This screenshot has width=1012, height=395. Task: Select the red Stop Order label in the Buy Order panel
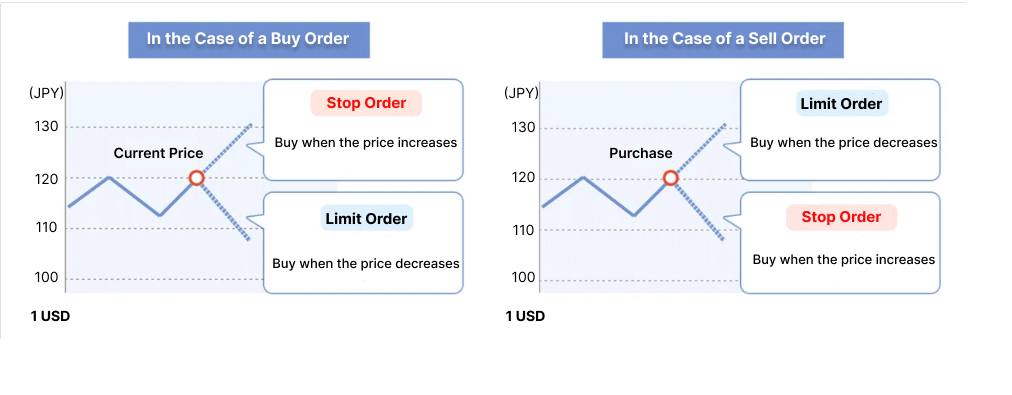coord(366,103)
